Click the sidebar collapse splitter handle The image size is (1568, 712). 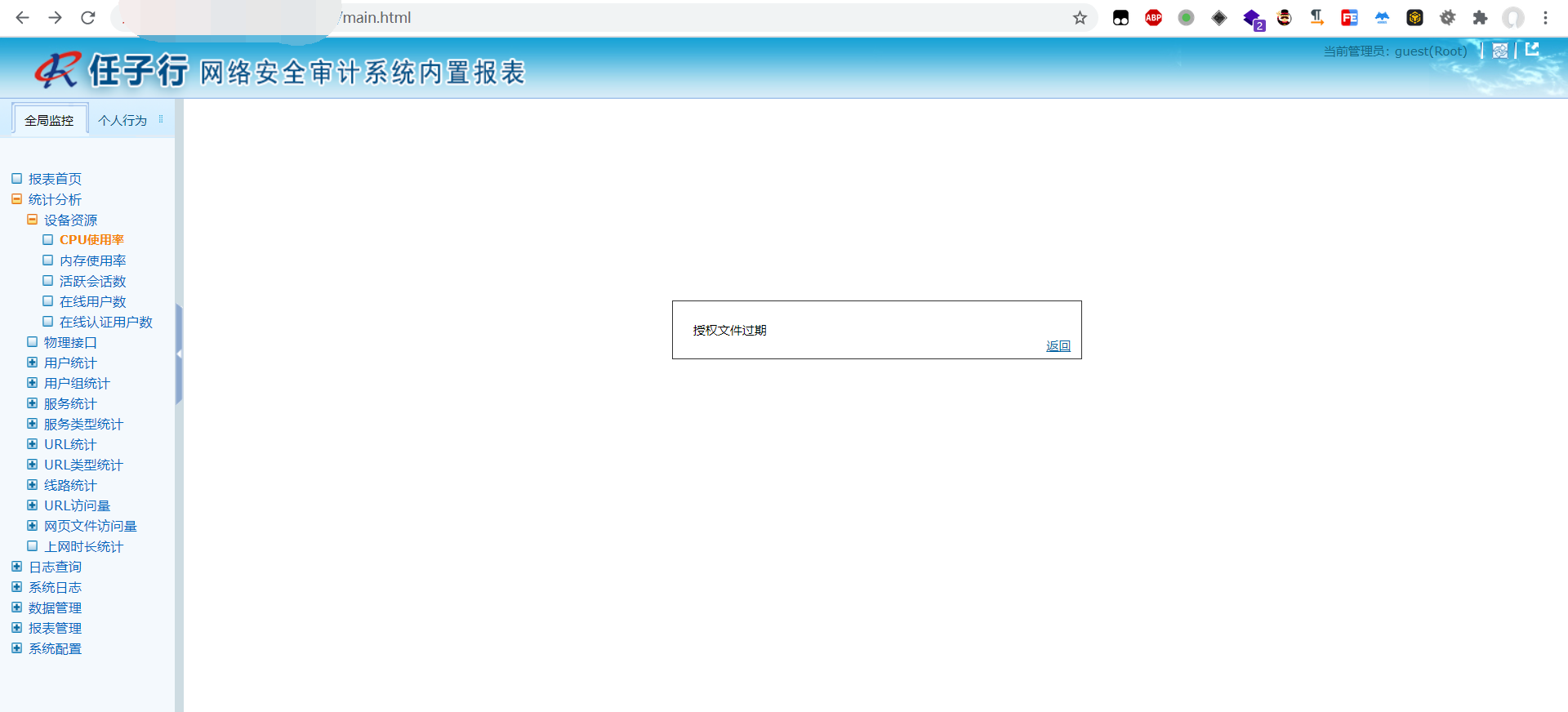tap(179, 354)
